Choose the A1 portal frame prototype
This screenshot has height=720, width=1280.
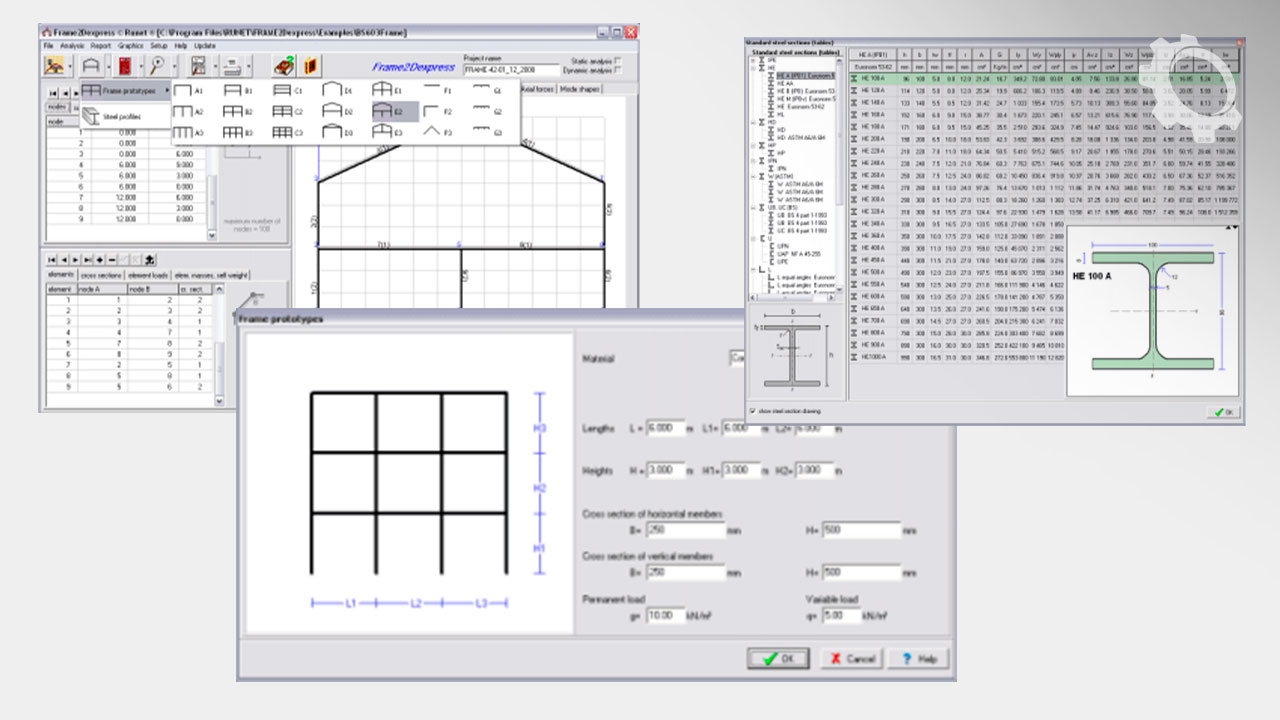coord(184,91)
